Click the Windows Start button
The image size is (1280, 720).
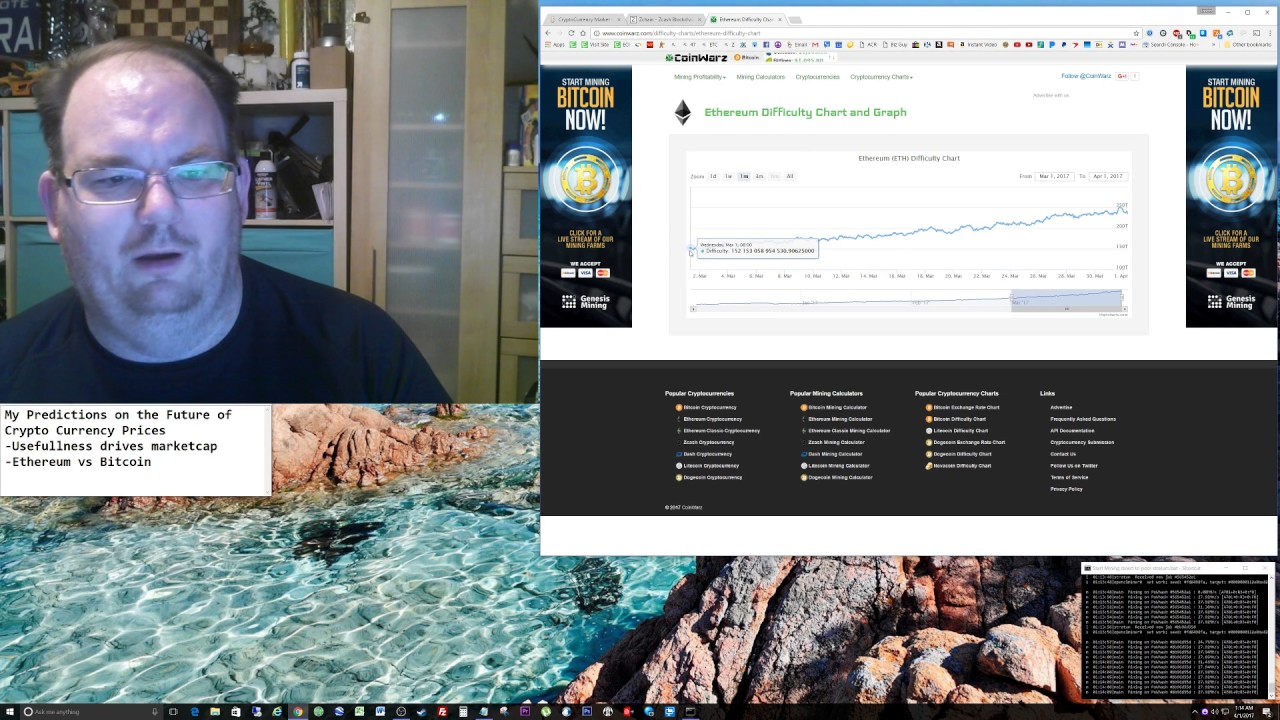[x=12, y=711]
